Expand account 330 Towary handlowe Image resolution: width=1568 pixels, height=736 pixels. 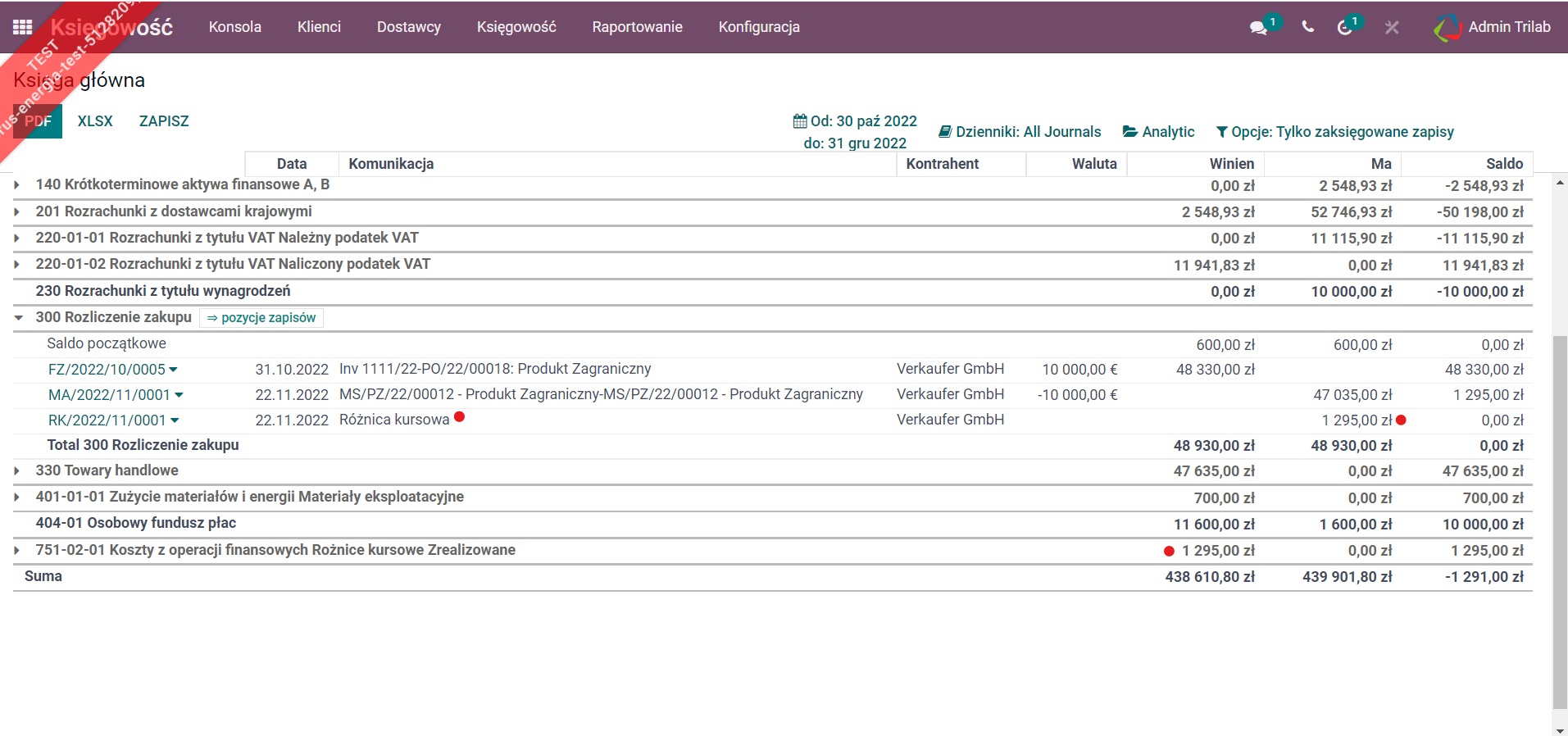click(17, 471)
